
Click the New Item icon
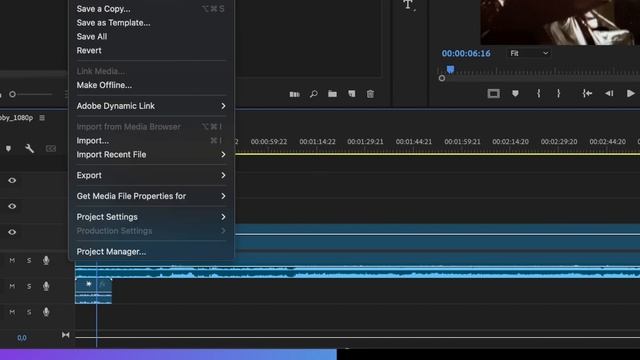[351, 94]
